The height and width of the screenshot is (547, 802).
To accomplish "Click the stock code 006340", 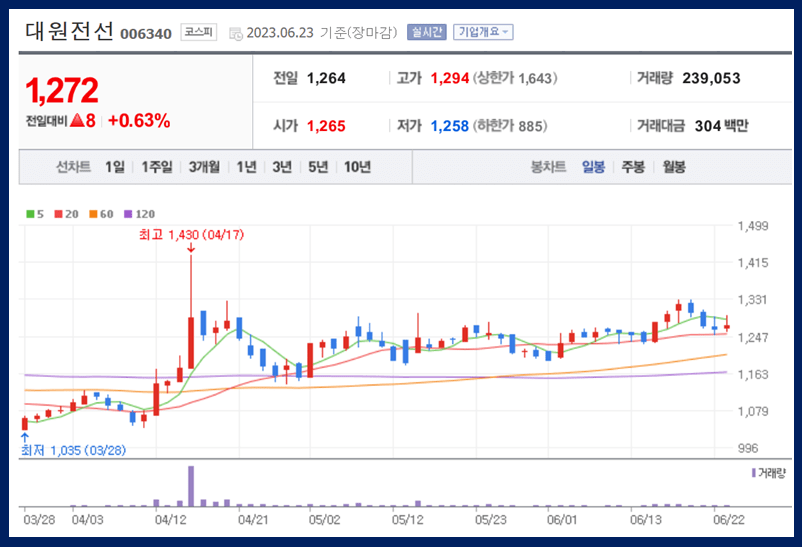I will [x=146, y=34].
